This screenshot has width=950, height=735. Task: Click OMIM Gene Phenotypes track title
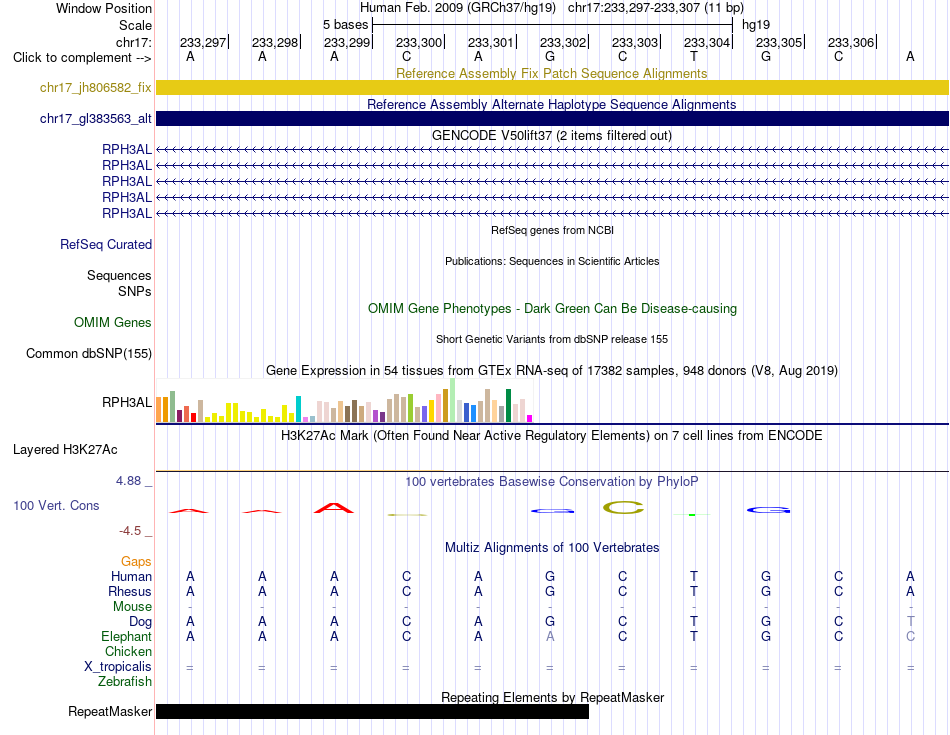[x=552, y=308]
